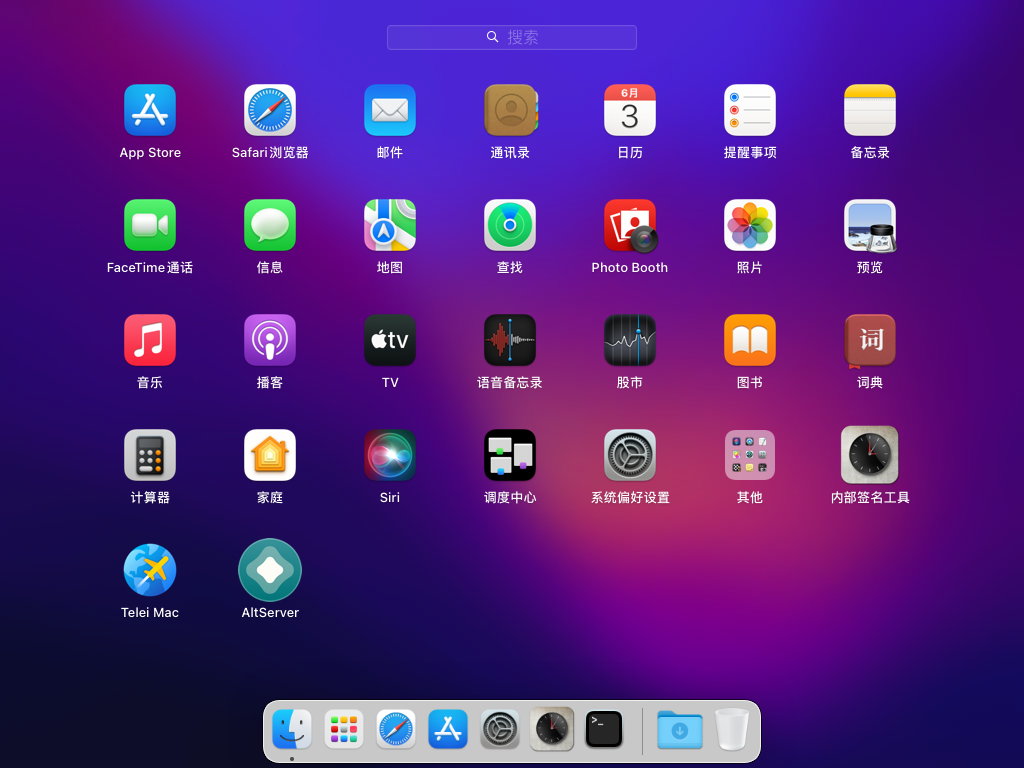Click the 搜索 search field
Viewport: 1024px width, 768px height.
tap(511, 37)
